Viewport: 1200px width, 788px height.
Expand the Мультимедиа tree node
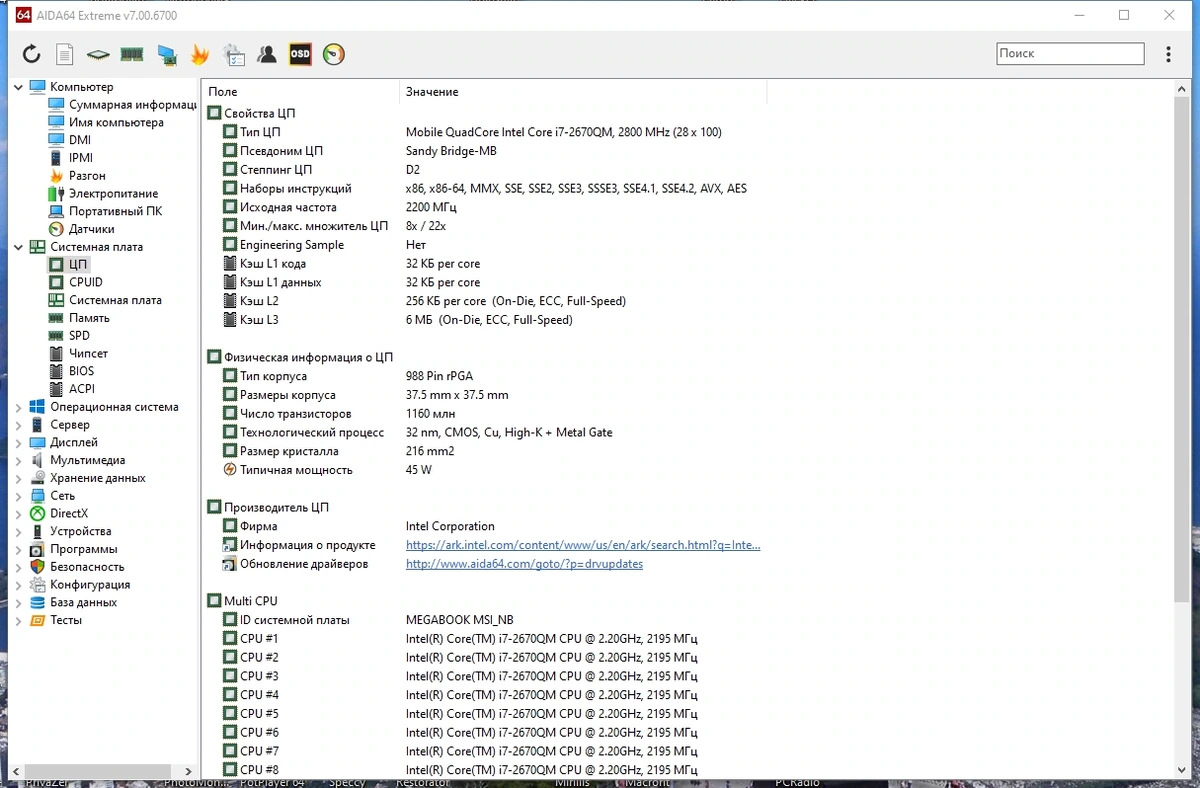coord(19,460)
